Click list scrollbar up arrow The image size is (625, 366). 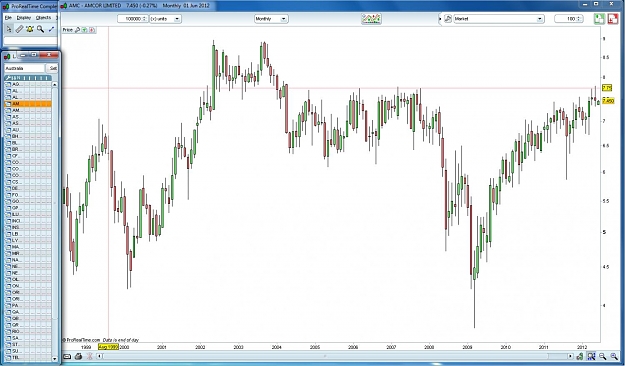click(x=55, y=85)
